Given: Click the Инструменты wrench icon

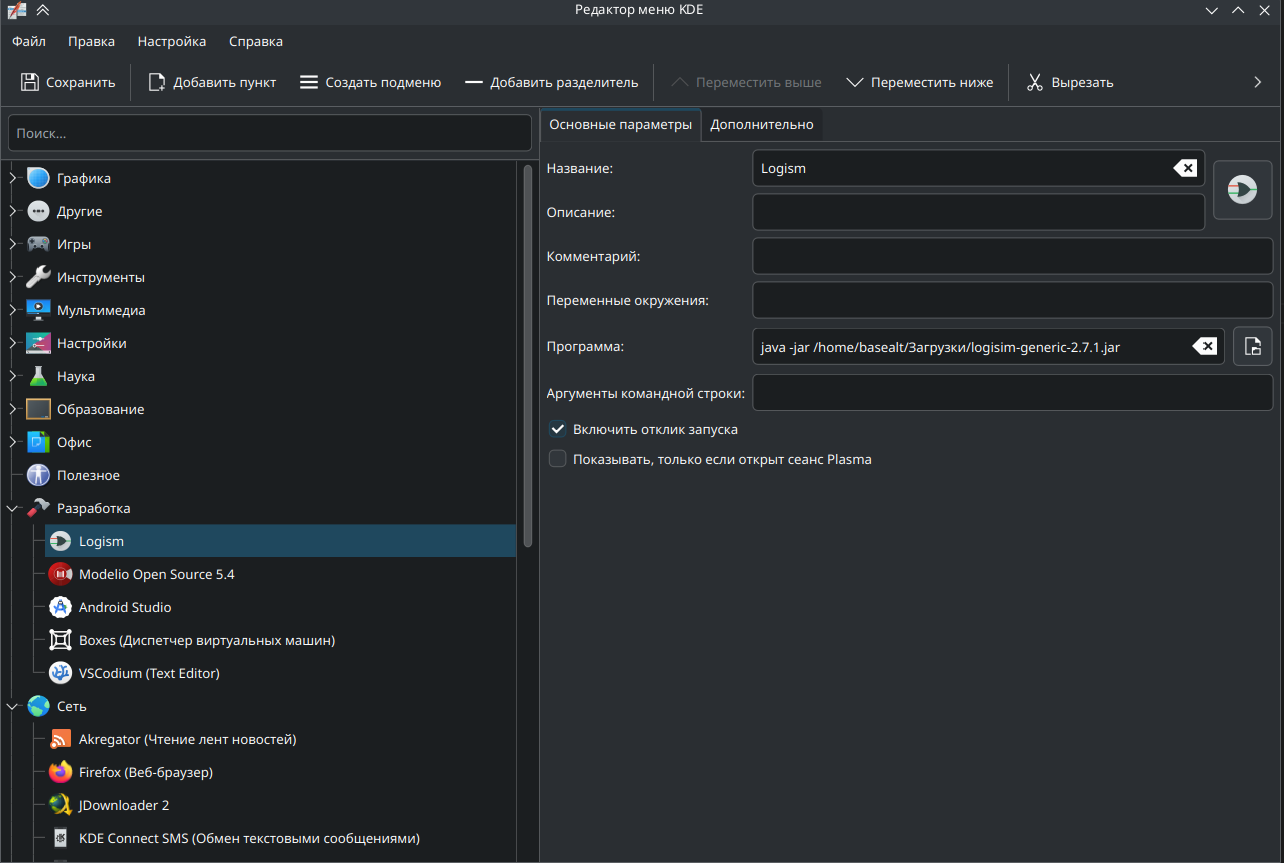Looking at the screenshot, I should coord(38,277).
